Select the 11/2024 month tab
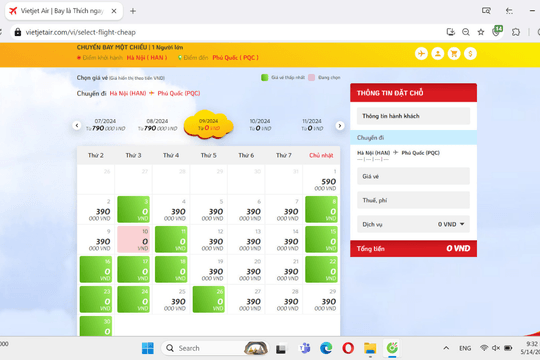Image resolution: width=540 pixels, height=360 pixels. (x=312, y=125)
